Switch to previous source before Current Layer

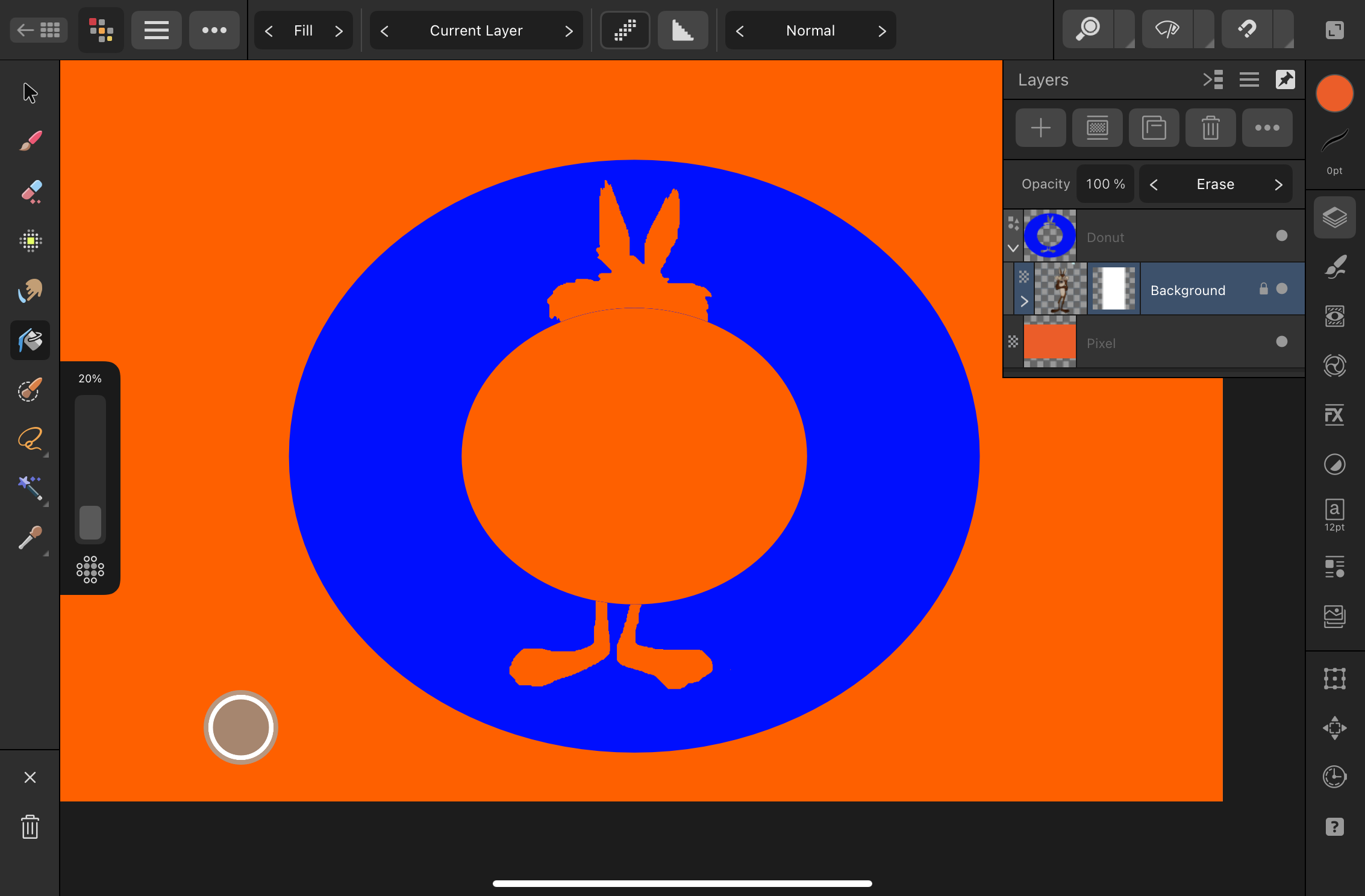384,31
